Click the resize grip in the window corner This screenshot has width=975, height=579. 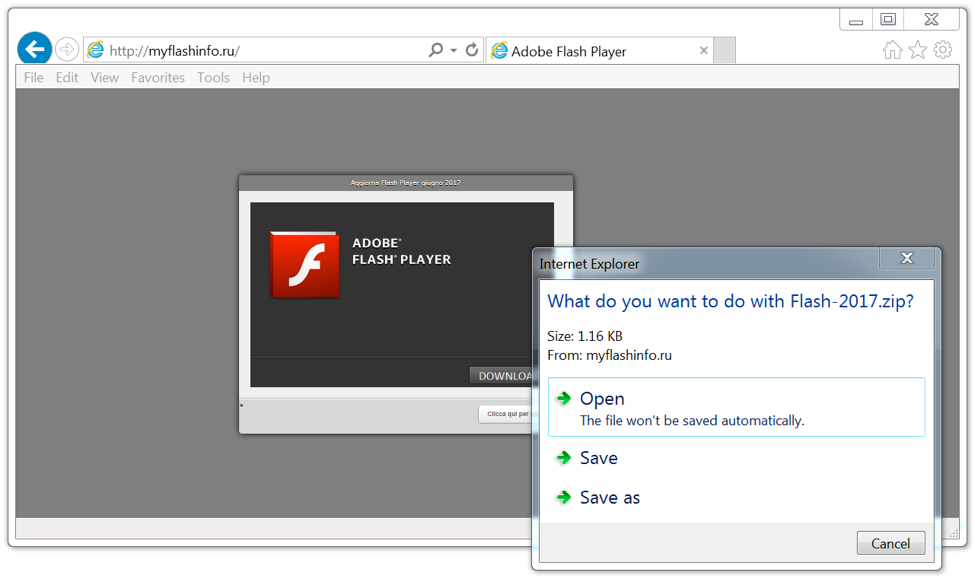tap(953, 532)
